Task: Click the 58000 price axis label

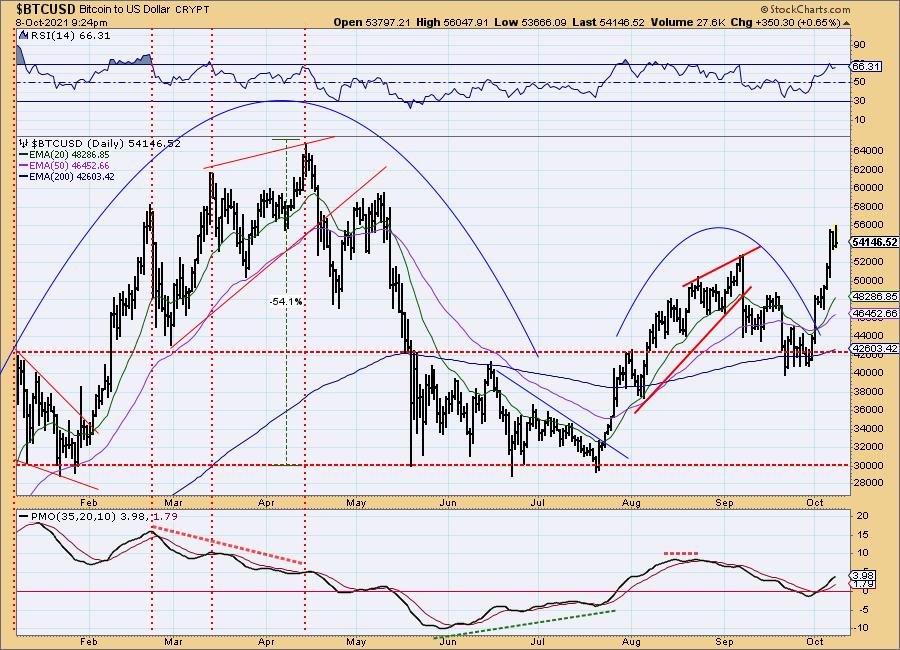Action: click(868, 206)
